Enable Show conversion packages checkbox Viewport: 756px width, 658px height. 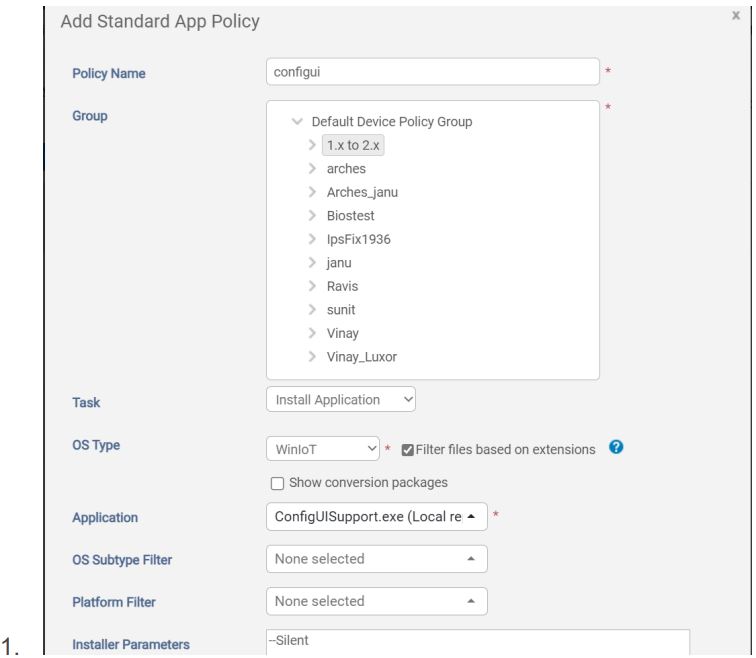click(278, 482)
